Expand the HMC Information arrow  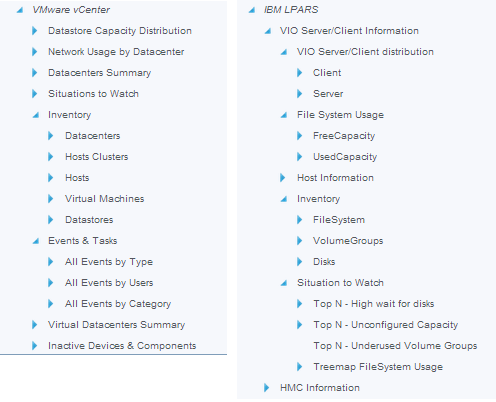(x=267, y=388)
